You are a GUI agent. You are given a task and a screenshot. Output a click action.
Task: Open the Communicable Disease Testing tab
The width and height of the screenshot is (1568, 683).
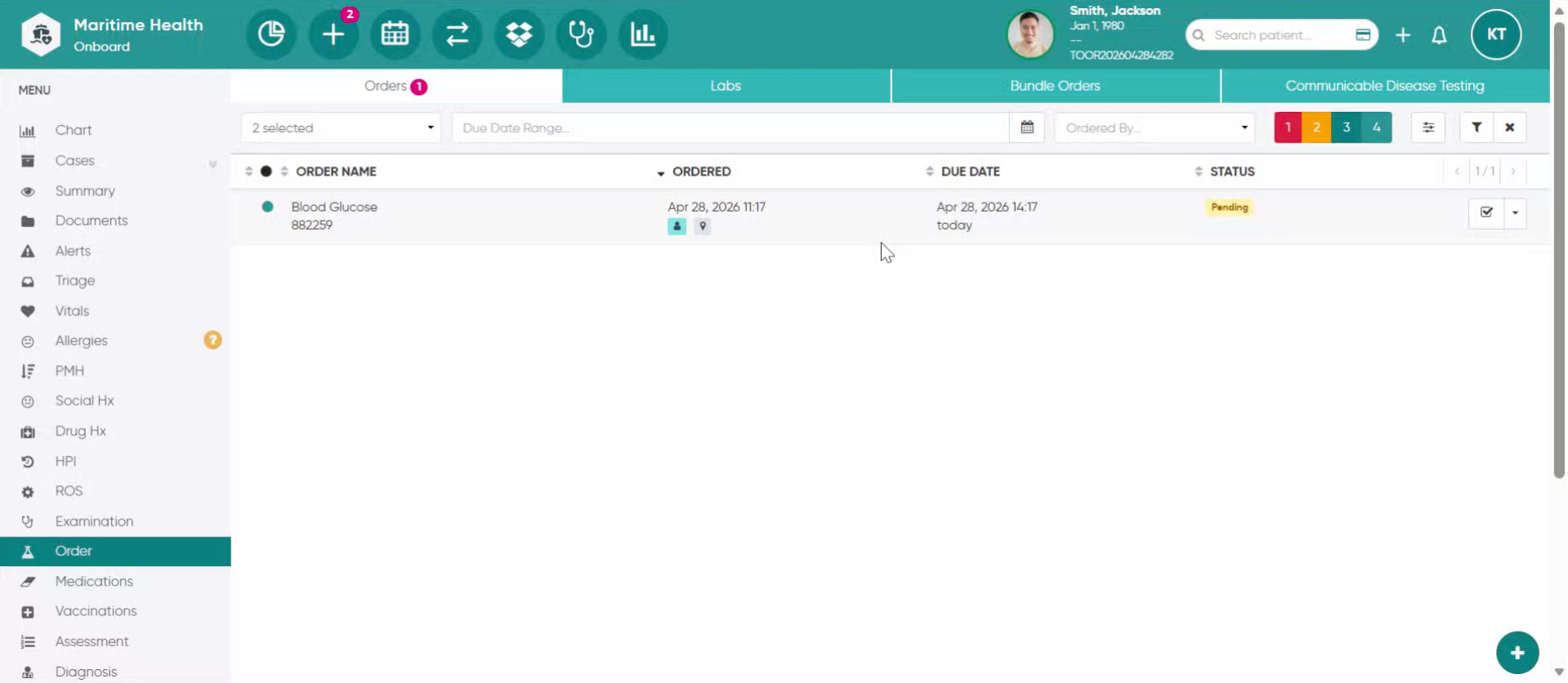[x=1385, y=86]
